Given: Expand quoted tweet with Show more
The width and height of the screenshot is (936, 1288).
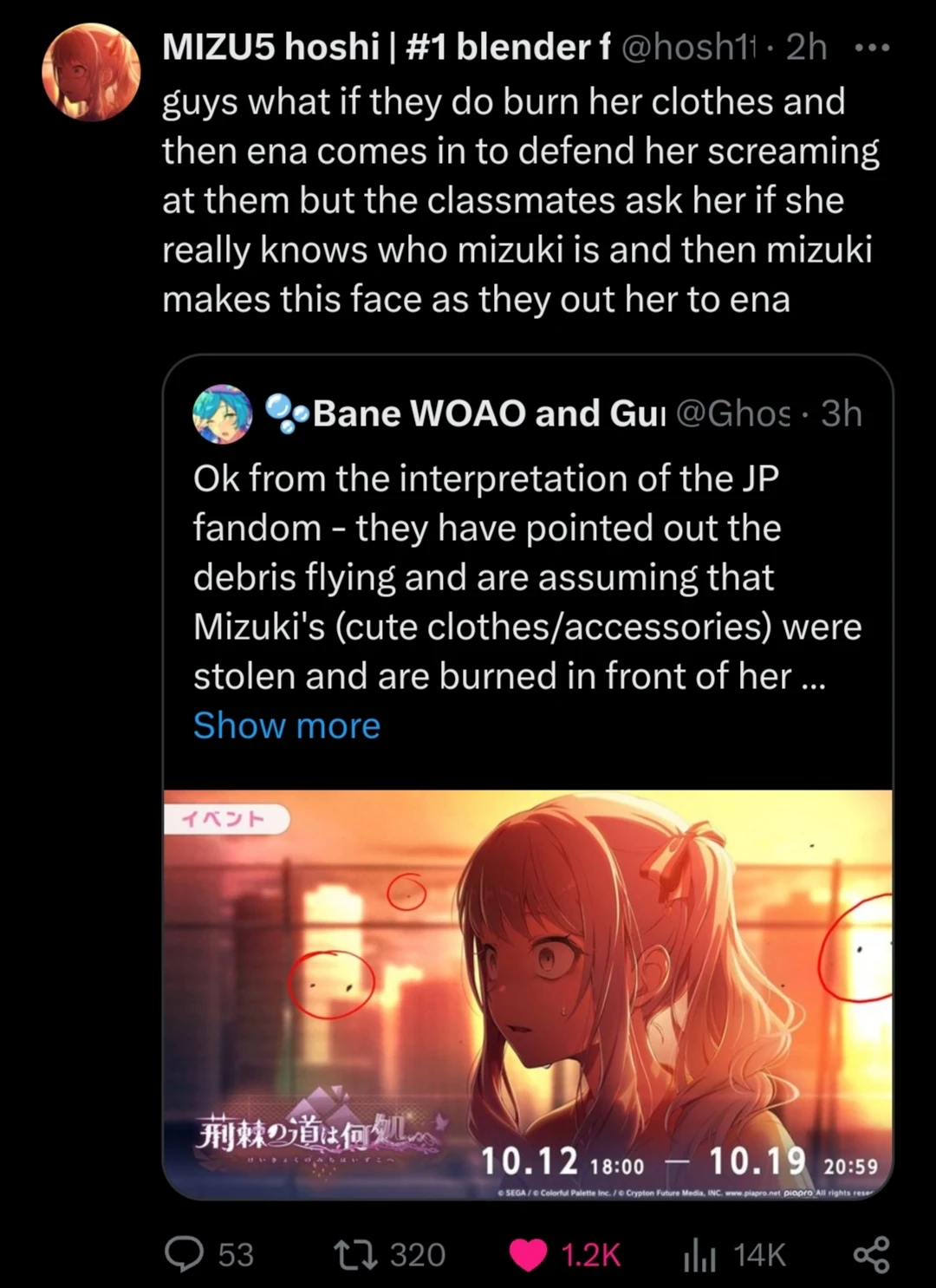Looking at the screenshot, I should 287,725.
